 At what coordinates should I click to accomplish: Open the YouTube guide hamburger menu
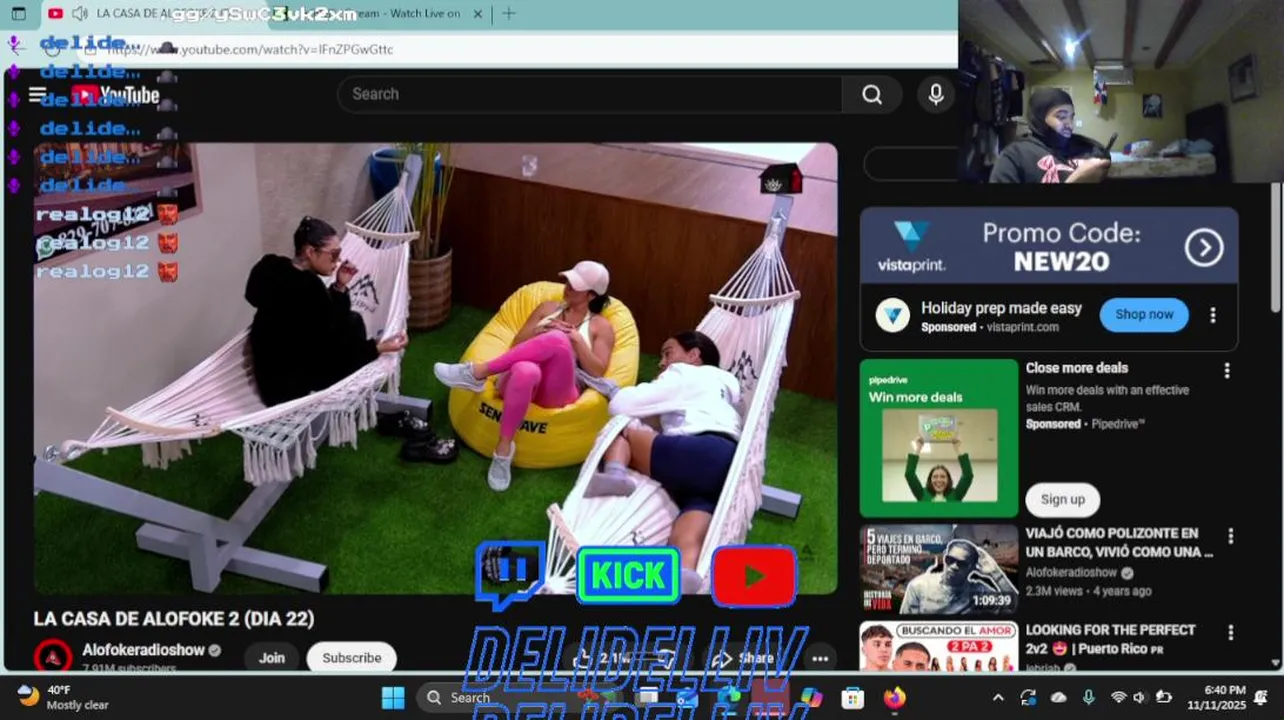[x=37, y=95]
